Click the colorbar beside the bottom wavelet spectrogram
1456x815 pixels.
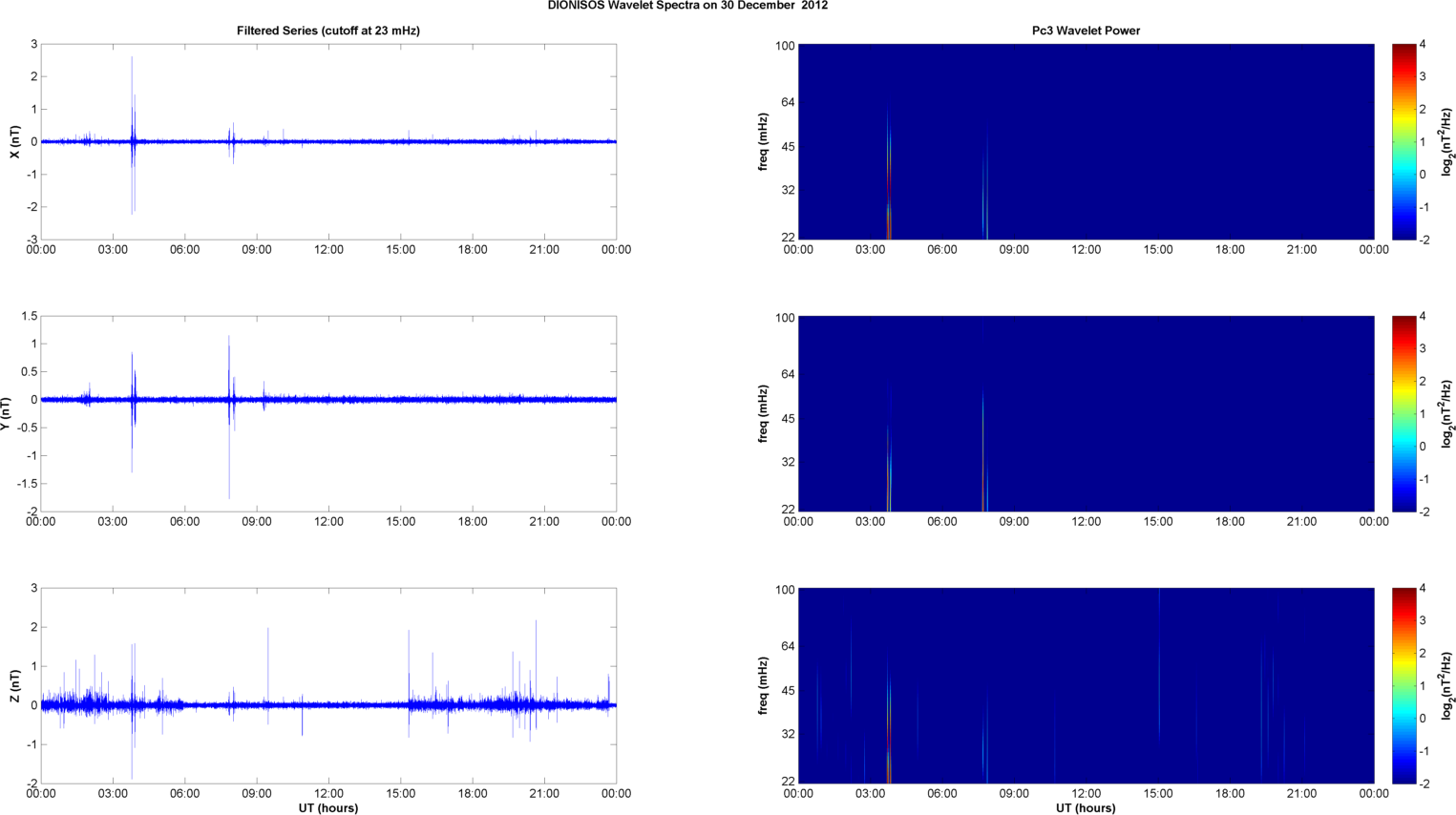click(1403, 685)
